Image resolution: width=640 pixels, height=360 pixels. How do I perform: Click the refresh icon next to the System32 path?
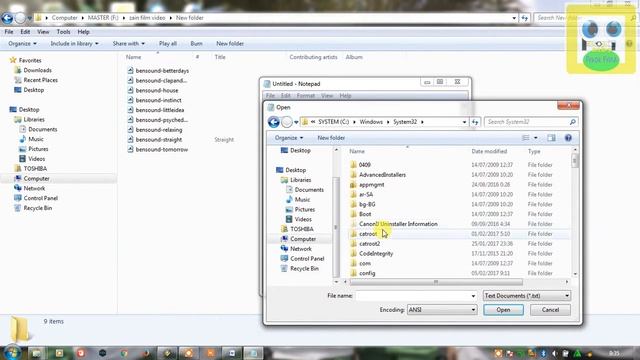tap(475, 122)
